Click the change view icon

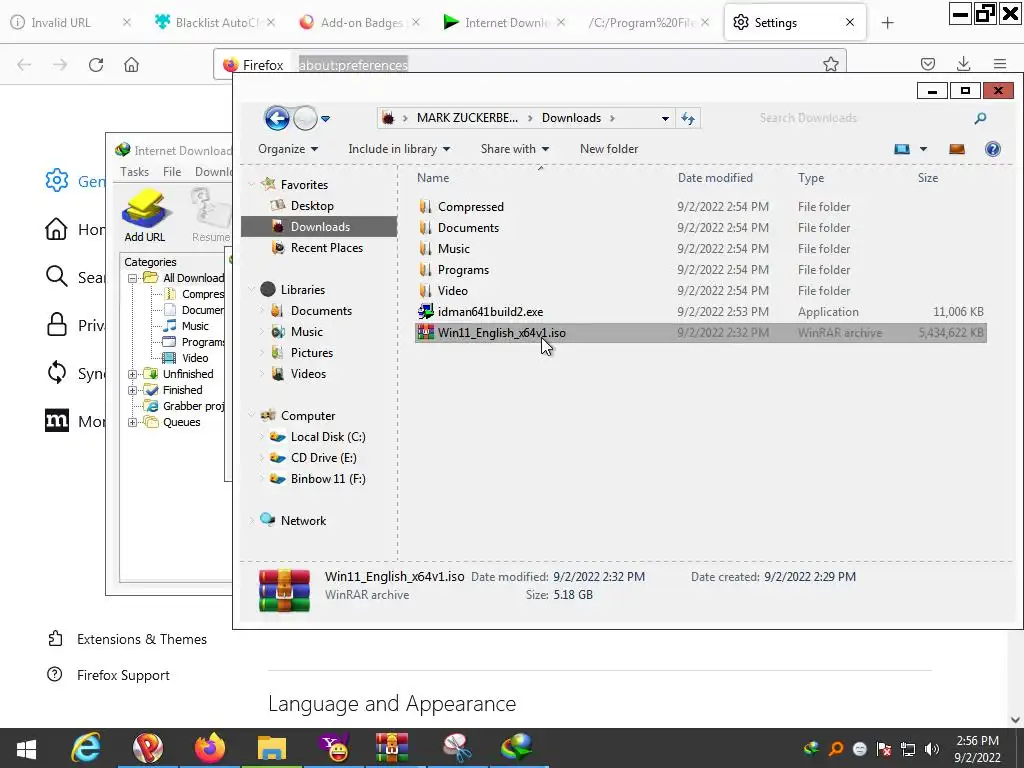pyautogui.click(x=902, y=149)
